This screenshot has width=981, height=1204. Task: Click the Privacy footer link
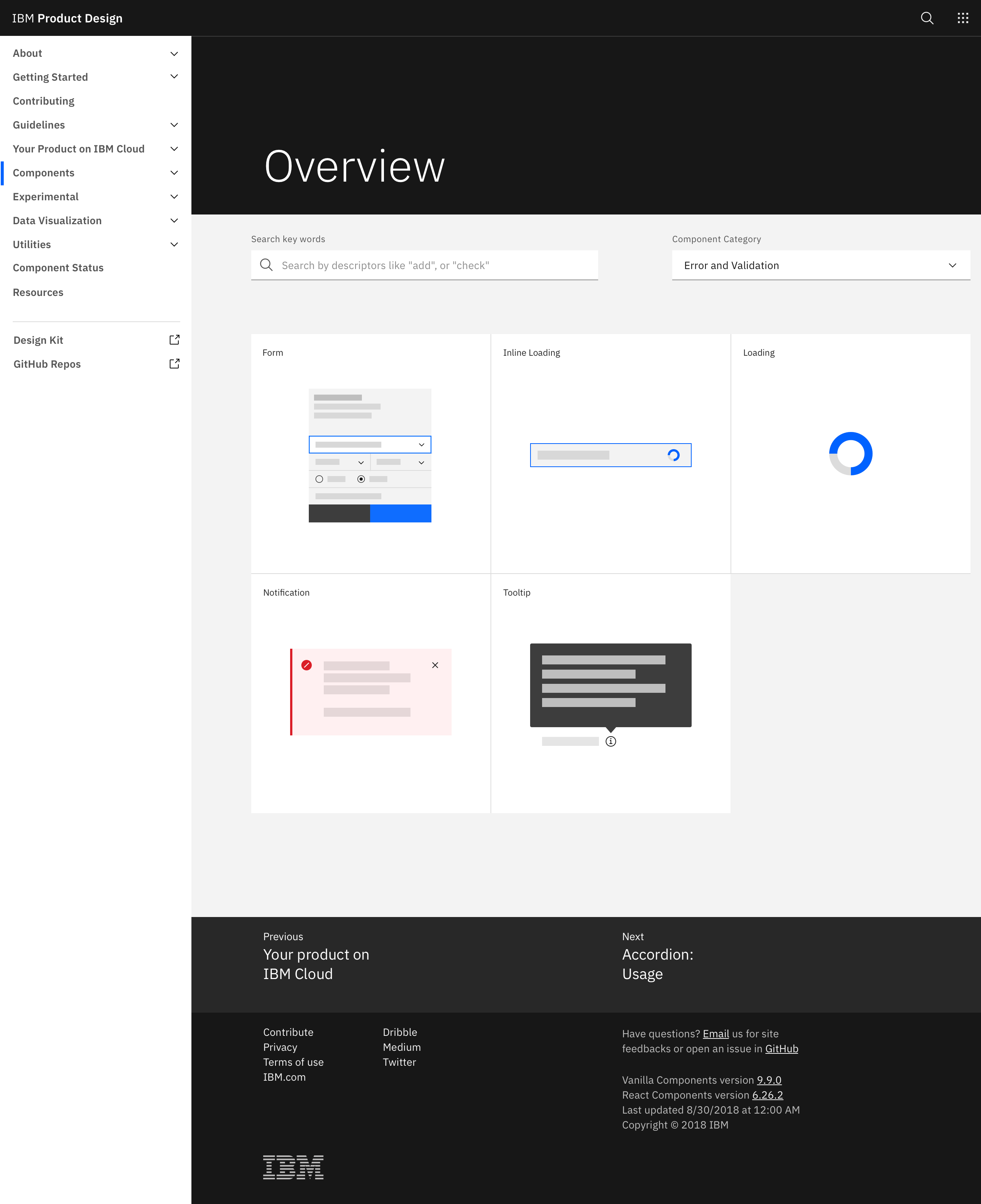click(x=280, y=1047)
